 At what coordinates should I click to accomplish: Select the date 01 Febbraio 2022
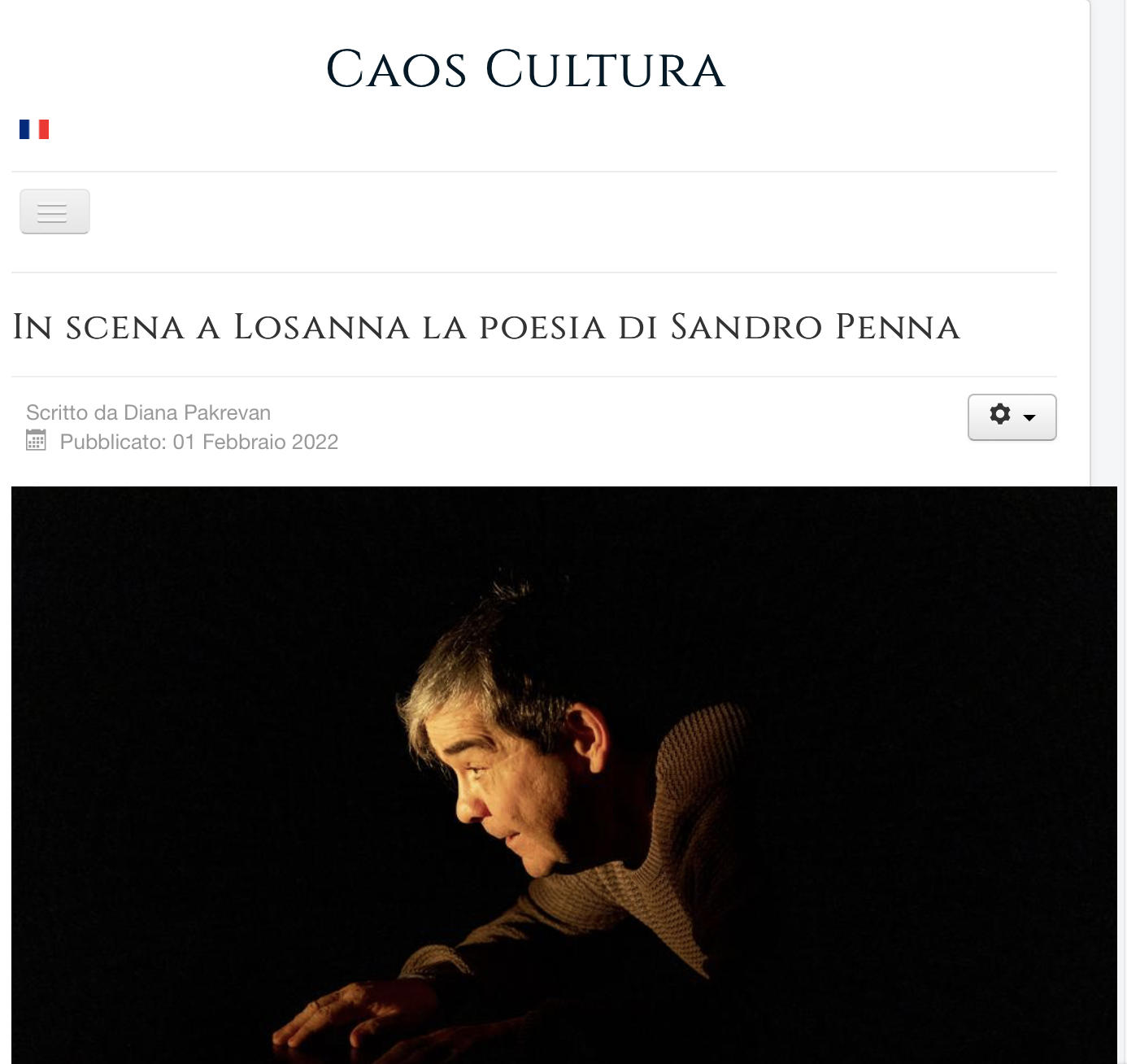tap(255, 442)
